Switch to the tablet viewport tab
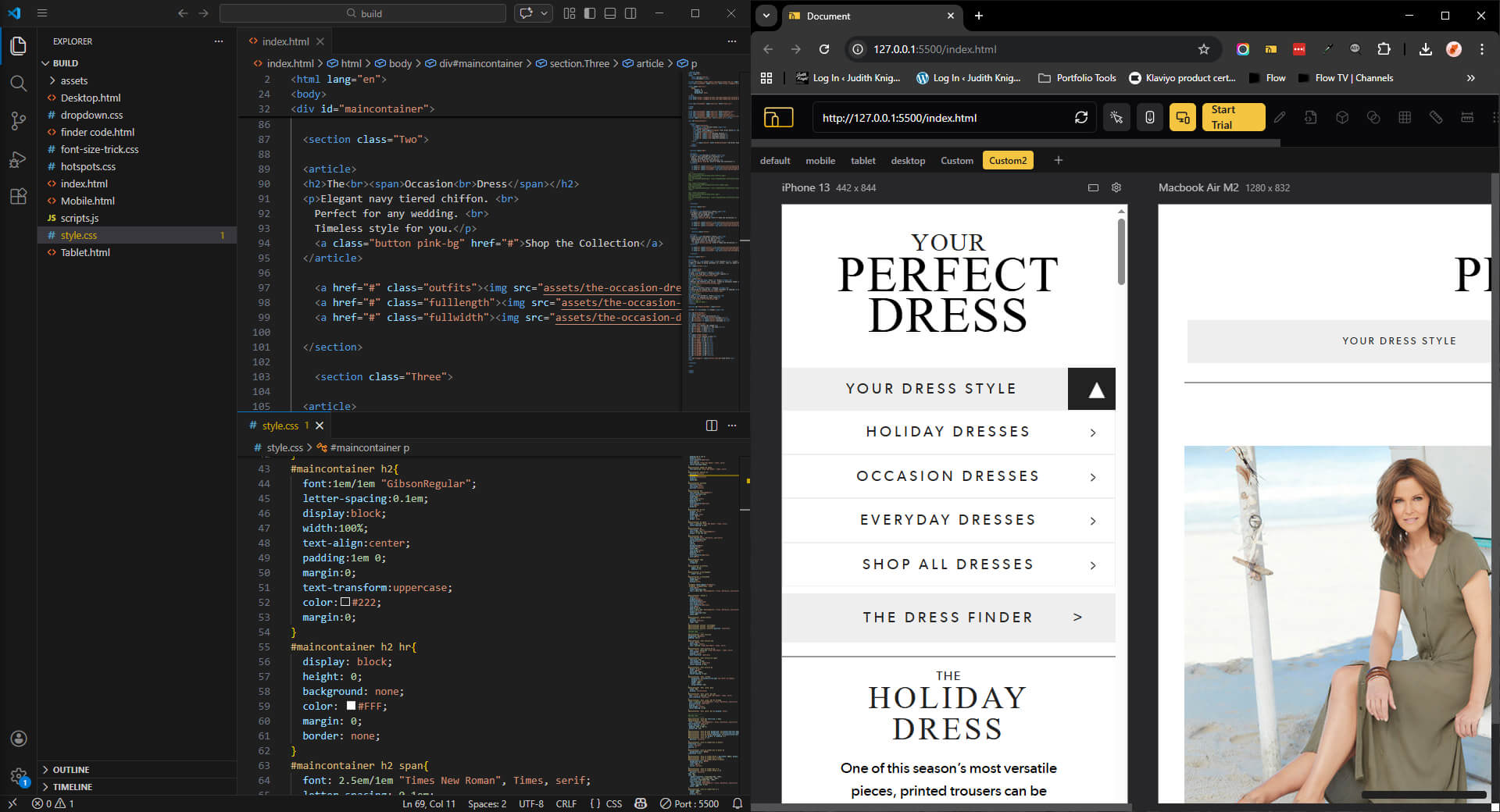The width and height of the screenshot is (1500, 812). pos(862,161)
